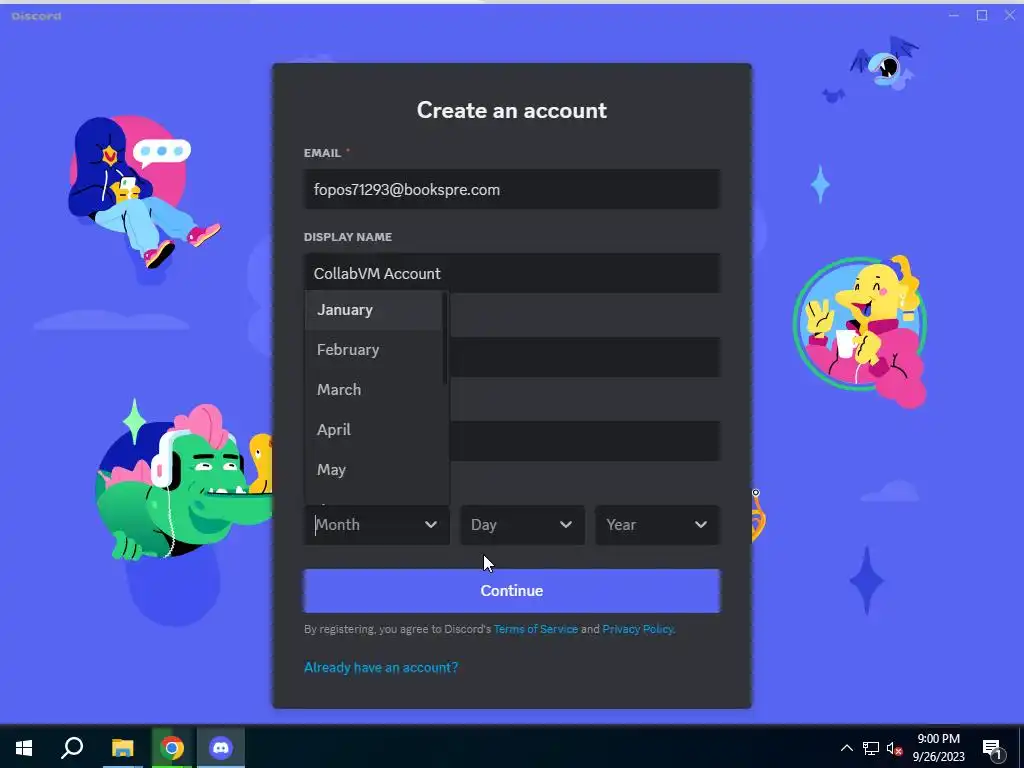Open the Windows Start menu
Screen dimensions: 1024x768
[24, 748]
